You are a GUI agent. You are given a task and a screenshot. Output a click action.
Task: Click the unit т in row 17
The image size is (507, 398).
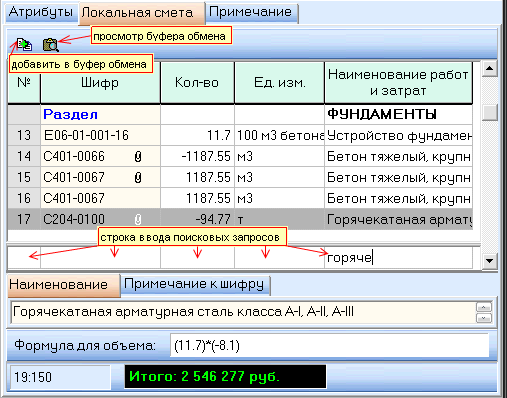[279, 219]
